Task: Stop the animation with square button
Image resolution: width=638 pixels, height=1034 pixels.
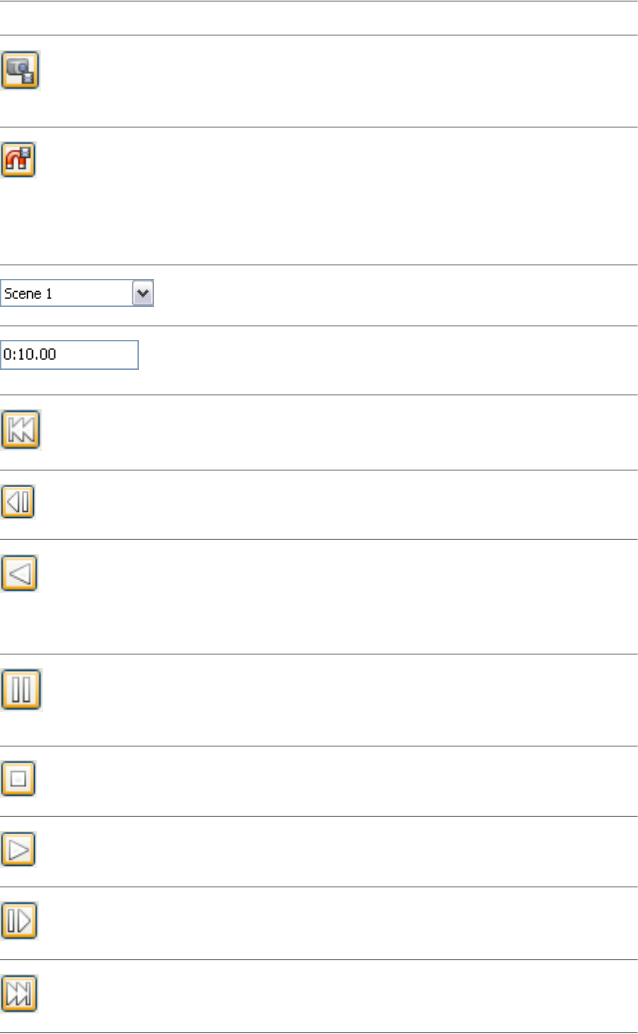Action: click(x=19, y=778)
